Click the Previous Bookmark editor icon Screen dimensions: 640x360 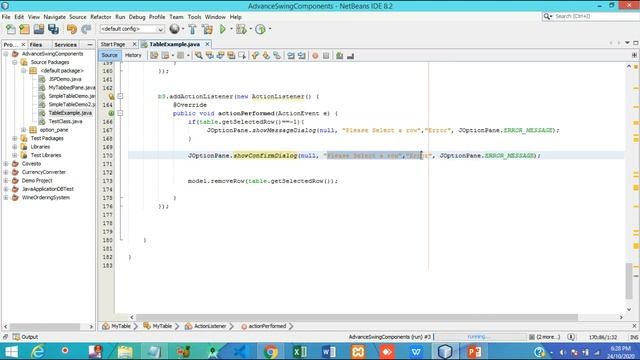[255, 56]
